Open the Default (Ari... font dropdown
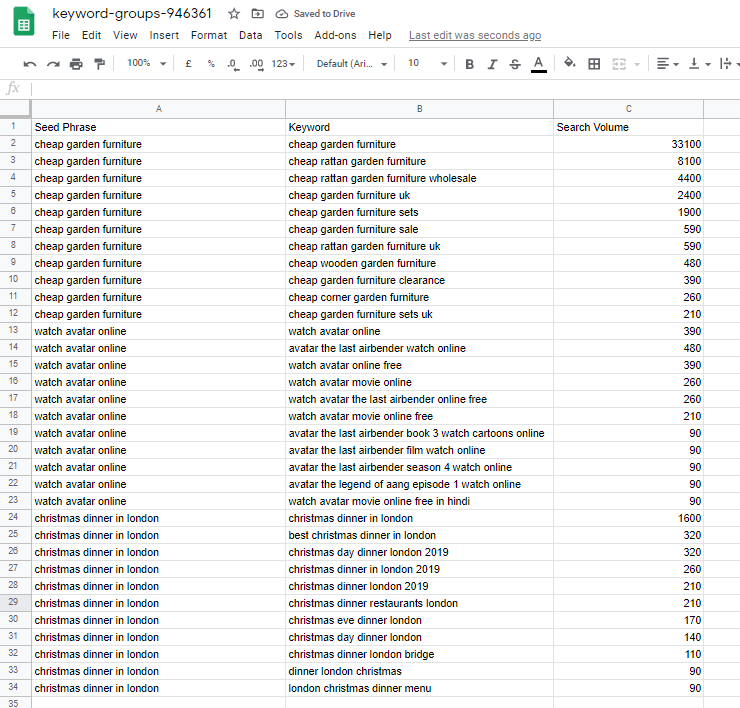 pos(352,64)
